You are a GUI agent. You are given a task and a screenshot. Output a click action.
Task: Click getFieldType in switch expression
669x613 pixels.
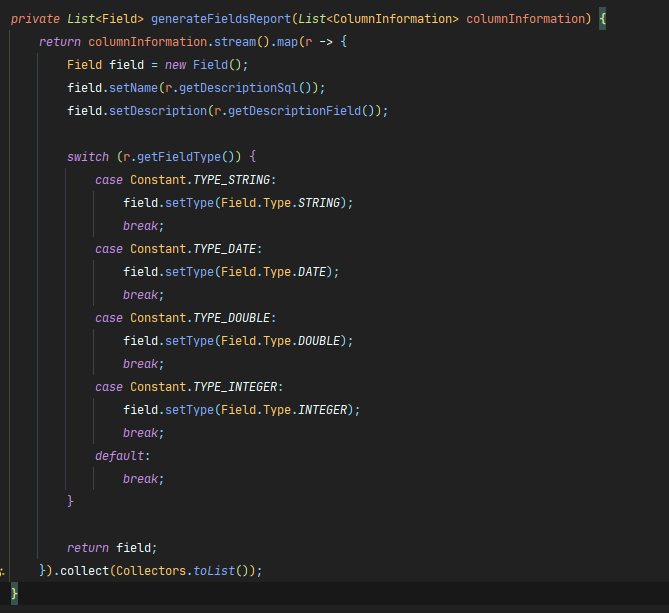coord(179,157)
